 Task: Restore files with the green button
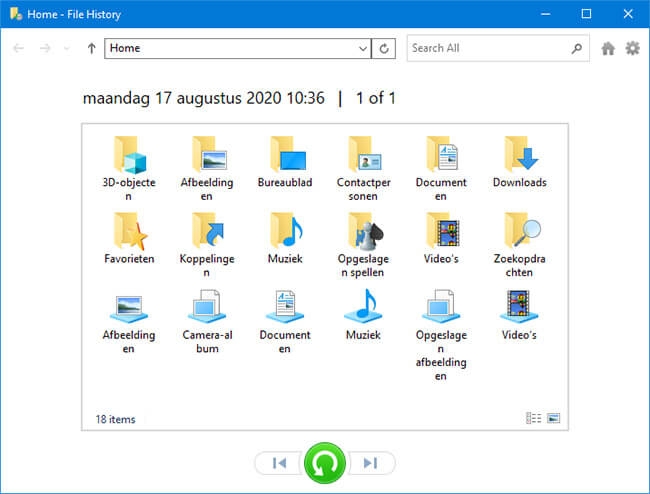coord(325,463)
